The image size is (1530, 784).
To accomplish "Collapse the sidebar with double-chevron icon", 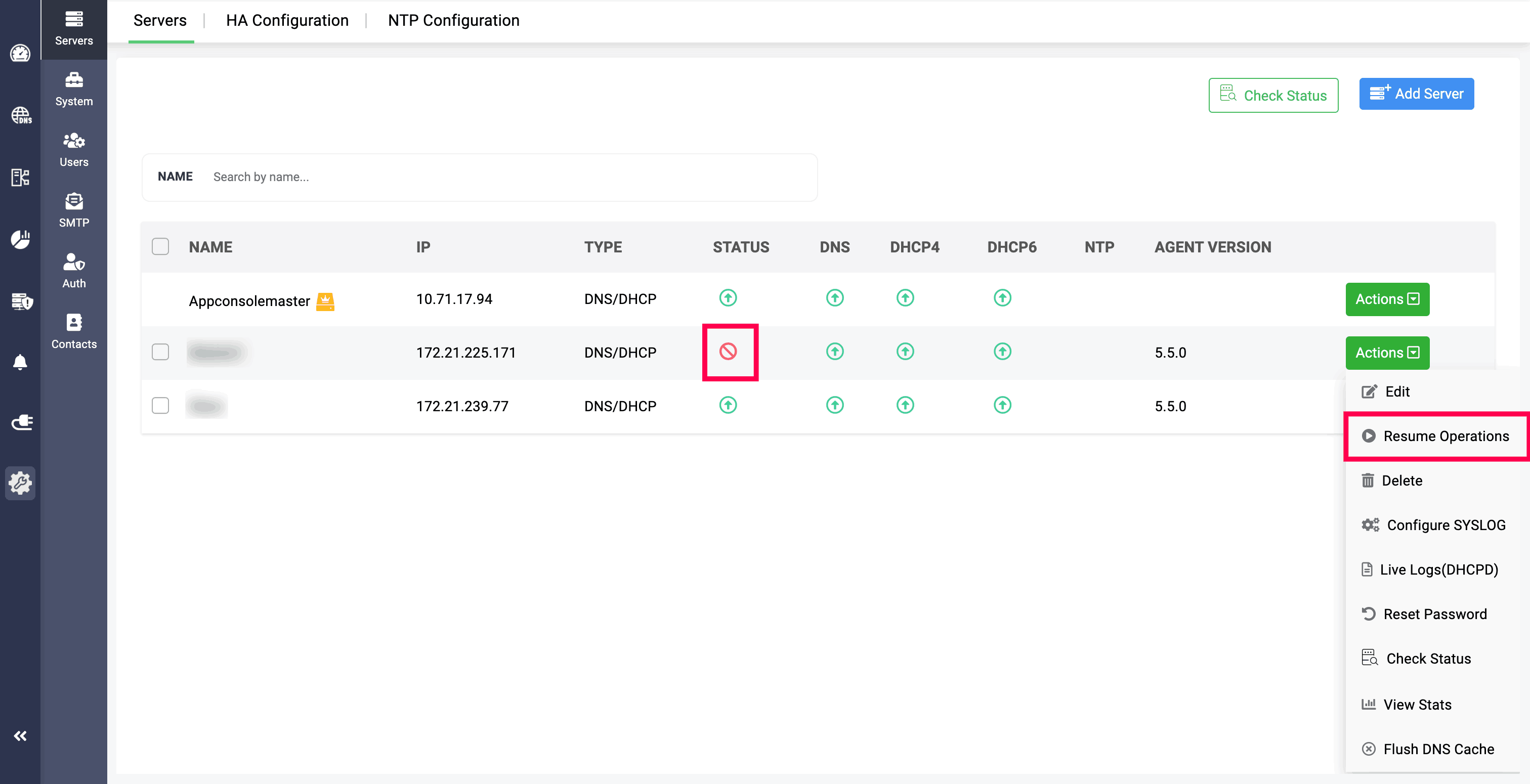I will (x=20, y=736).
